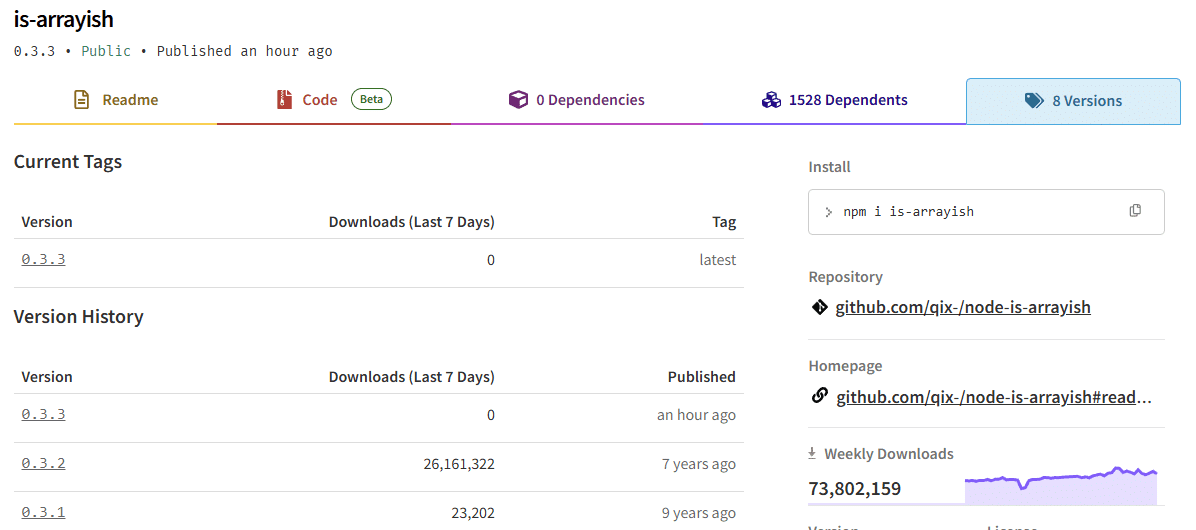Open the homepage readme link
Image resolution: width=1196 pixels, height=530 pixels.
click(994, 397)
